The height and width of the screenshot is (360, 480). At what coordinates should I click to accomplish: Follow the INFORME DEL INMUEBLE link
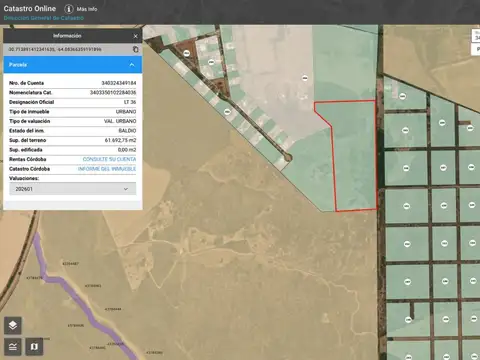click(x=107, y=169)
